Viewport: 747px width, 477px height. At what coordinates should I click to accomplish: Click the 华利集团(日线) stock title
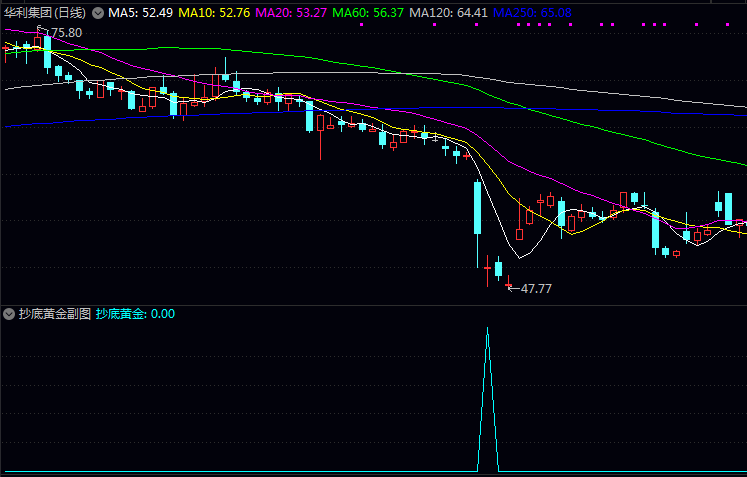(44, 13)
